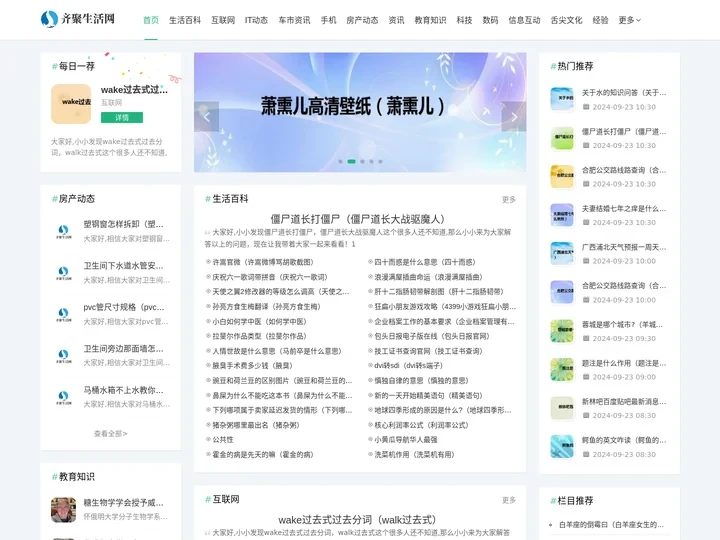Viewport: 720px width, 540px height.
Task: Click 更多 in 生活百科 section
Action: (x=509, y=199)
